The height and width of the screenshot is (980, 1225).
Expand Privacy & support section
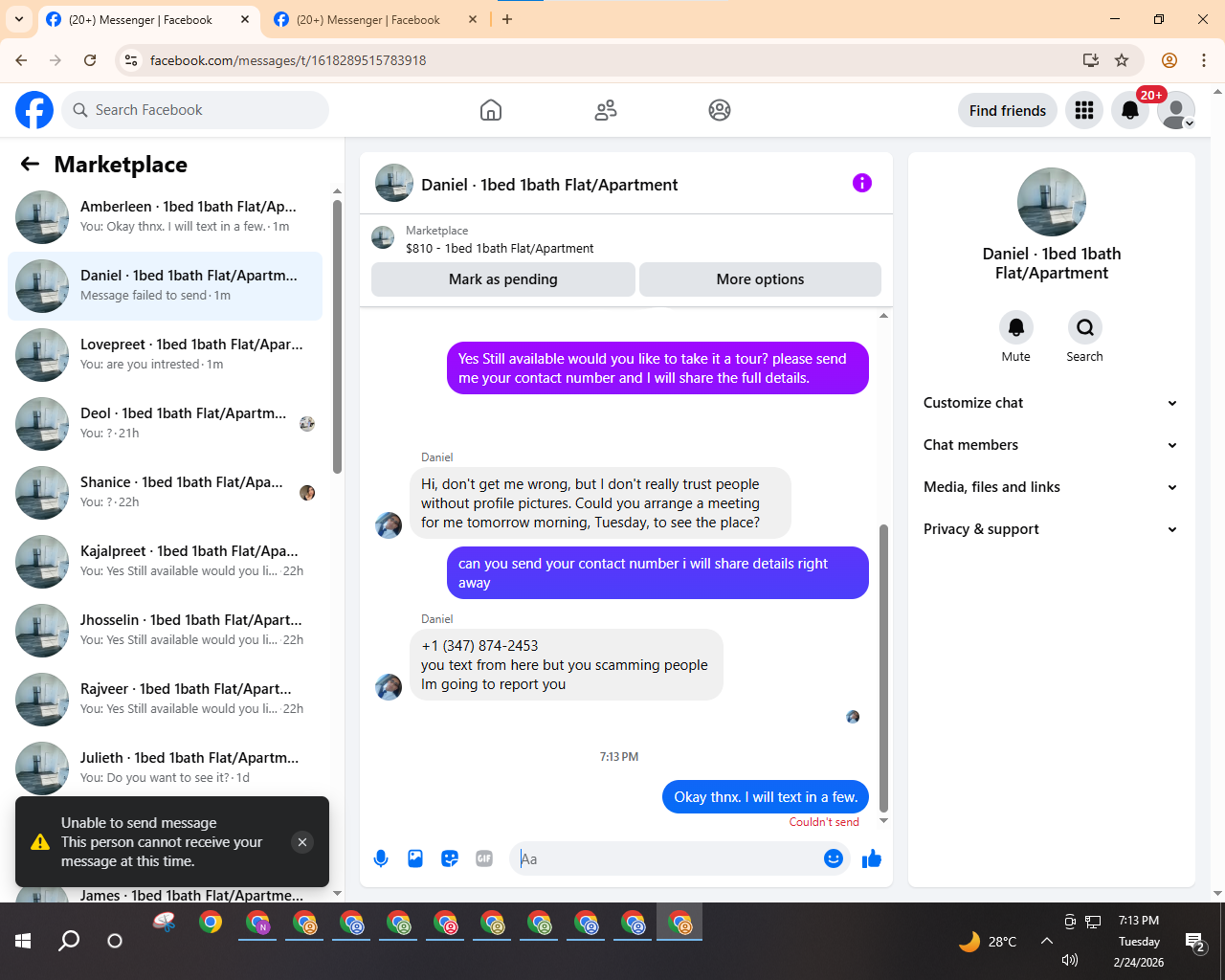click(1051, 529)
